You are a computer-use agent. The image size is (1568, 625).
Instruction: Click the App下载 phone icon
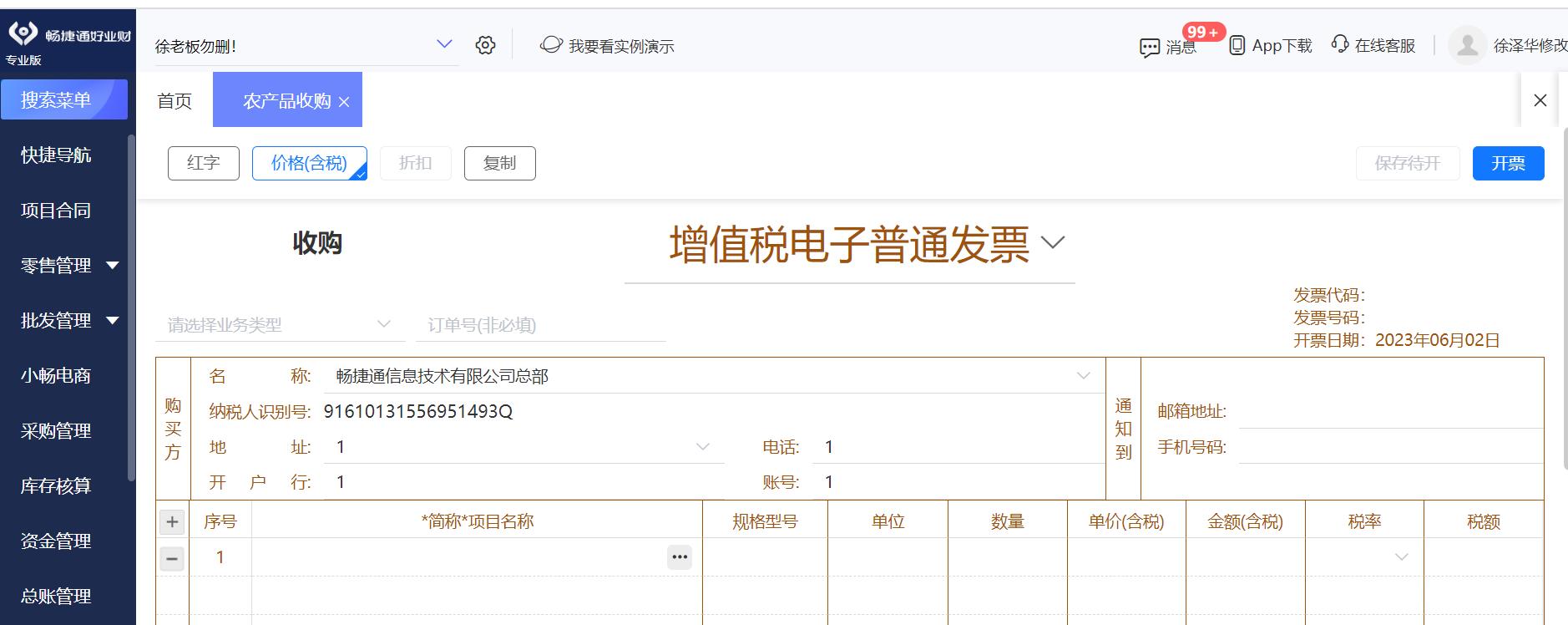click(x=1237, y=45)
